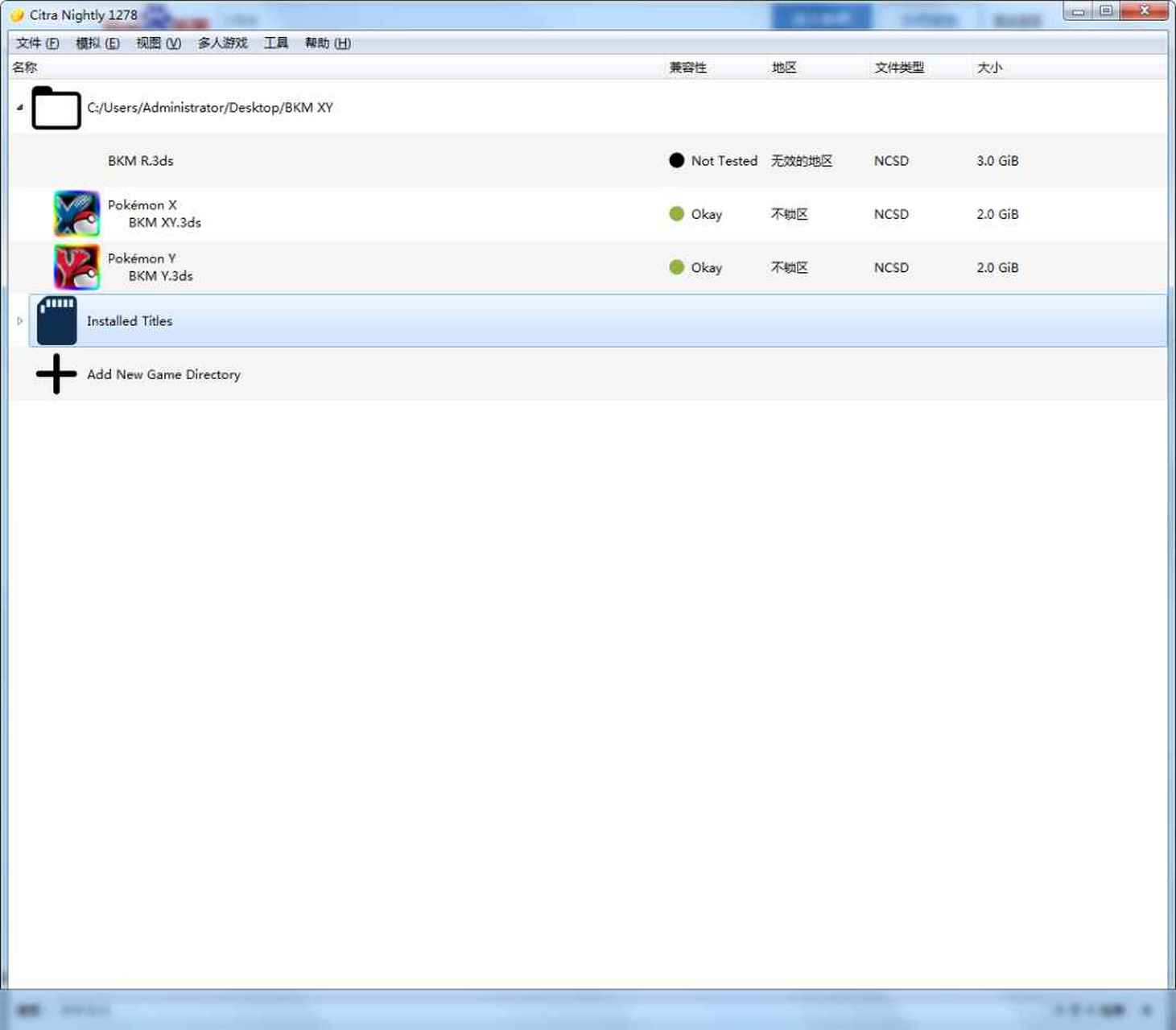Click the 无效的地区 region cell

click(x=802, y=160)
